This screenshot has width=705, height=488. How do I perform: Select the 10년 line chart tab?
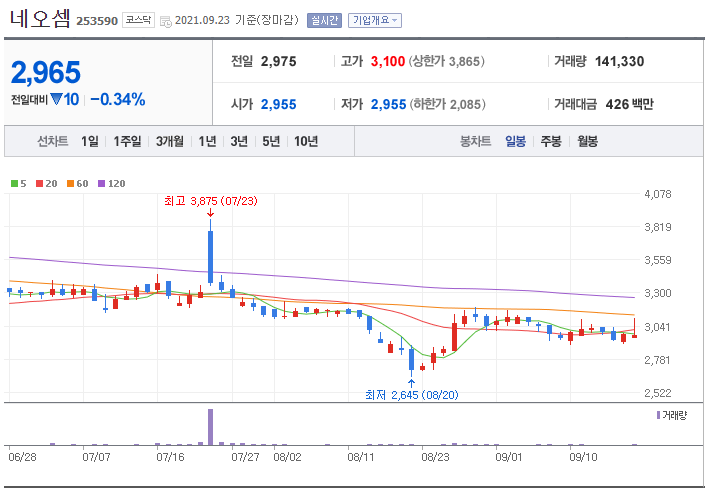(306, 142)
